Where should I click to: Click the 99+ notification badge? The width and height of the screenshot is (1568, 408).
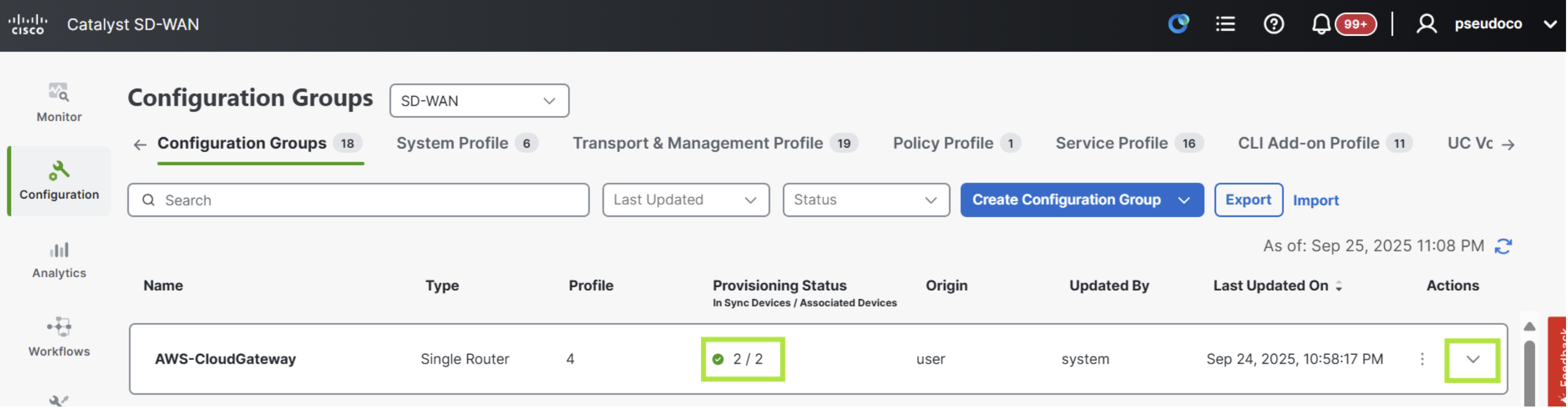1355,24
